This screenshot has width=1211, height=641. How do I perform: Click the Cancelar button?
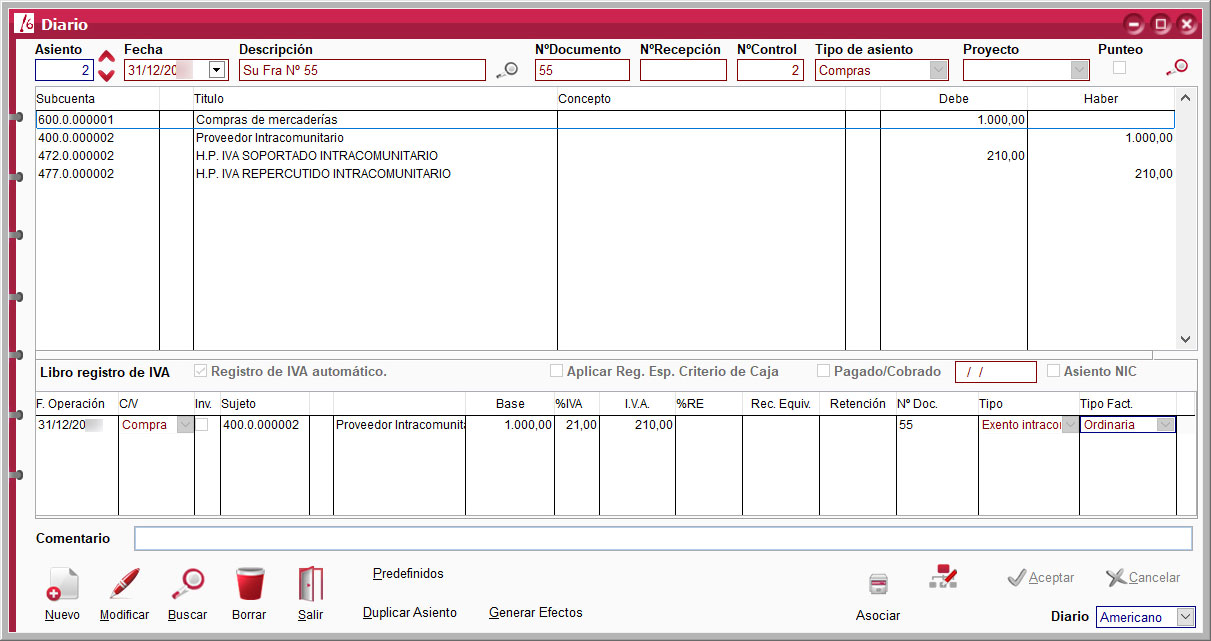click(x=1143, y=578)
